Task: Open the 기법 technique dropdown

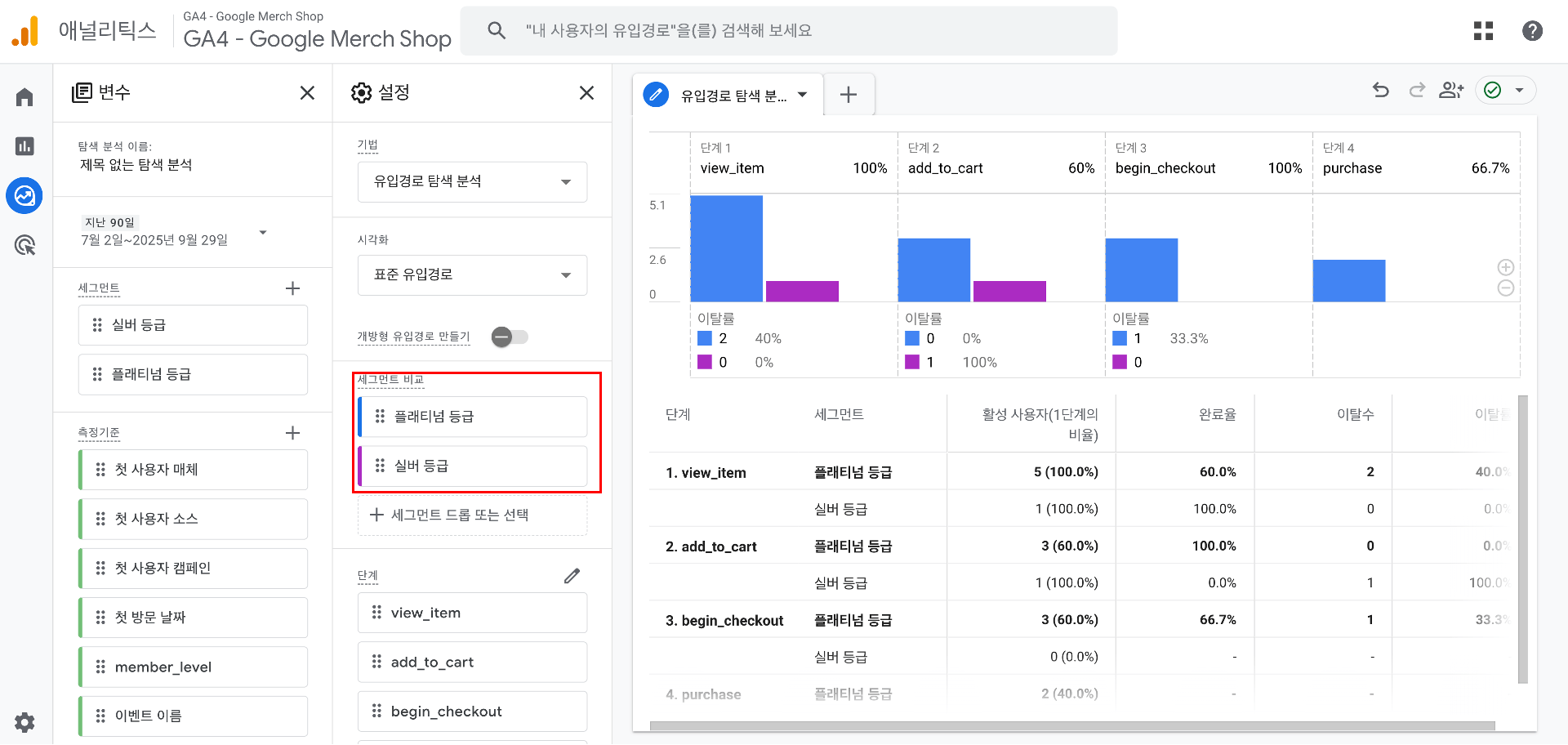Action: tap(472, 181)
